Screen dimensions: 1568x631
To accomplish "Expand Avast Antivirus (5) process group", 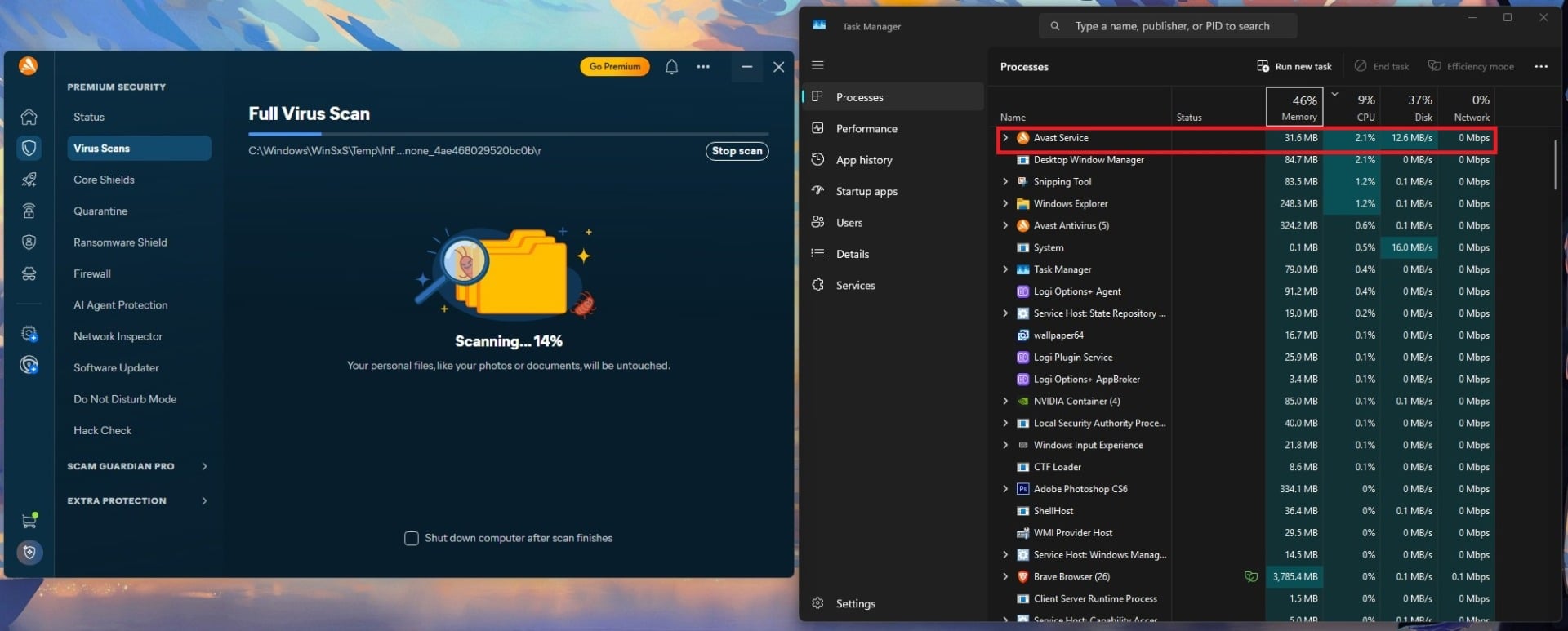I will pyautogui.click(x=1005, y=226).
